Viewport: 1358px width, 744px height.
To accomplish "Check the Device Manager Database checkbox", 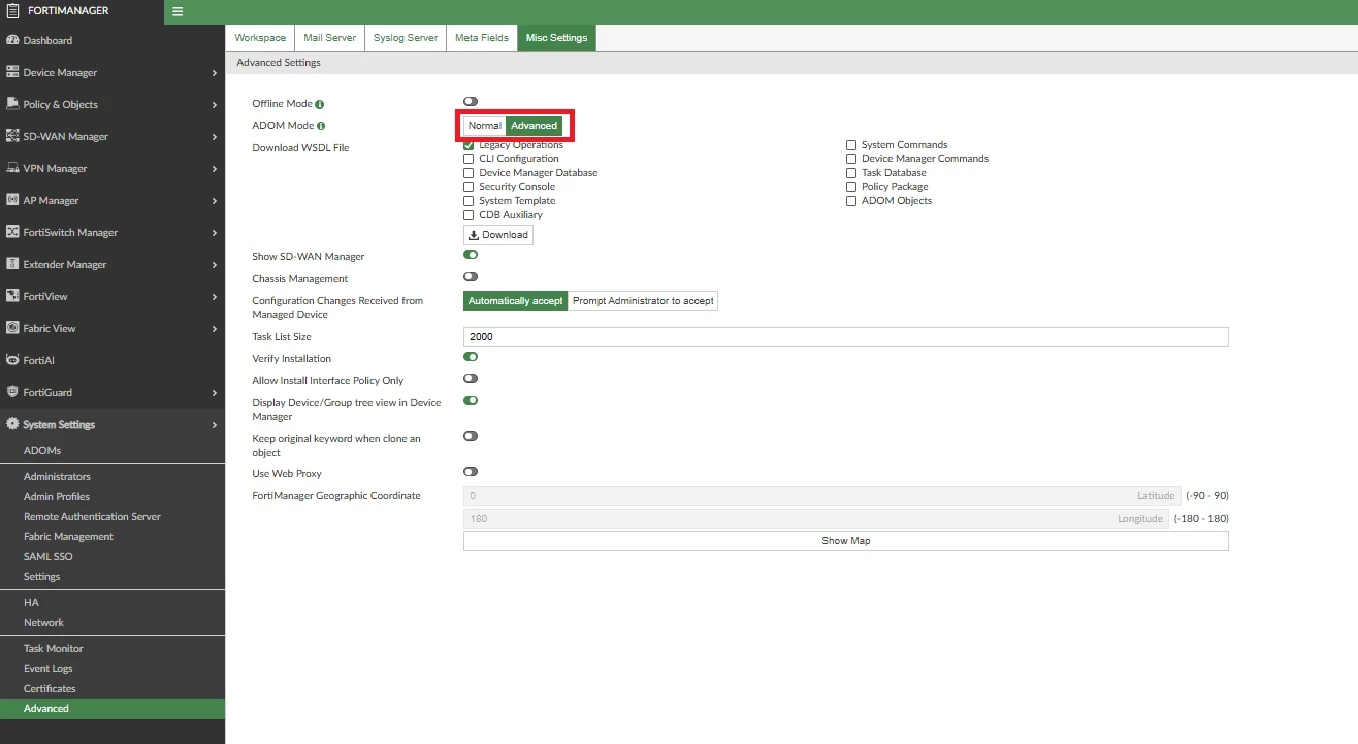I will [x=468, y=173].
